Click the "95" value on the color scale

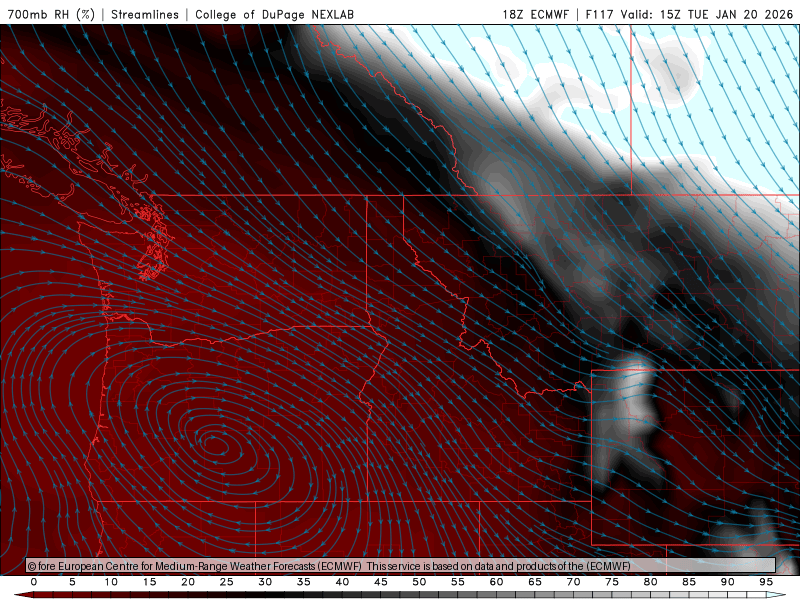coord(766,582)
